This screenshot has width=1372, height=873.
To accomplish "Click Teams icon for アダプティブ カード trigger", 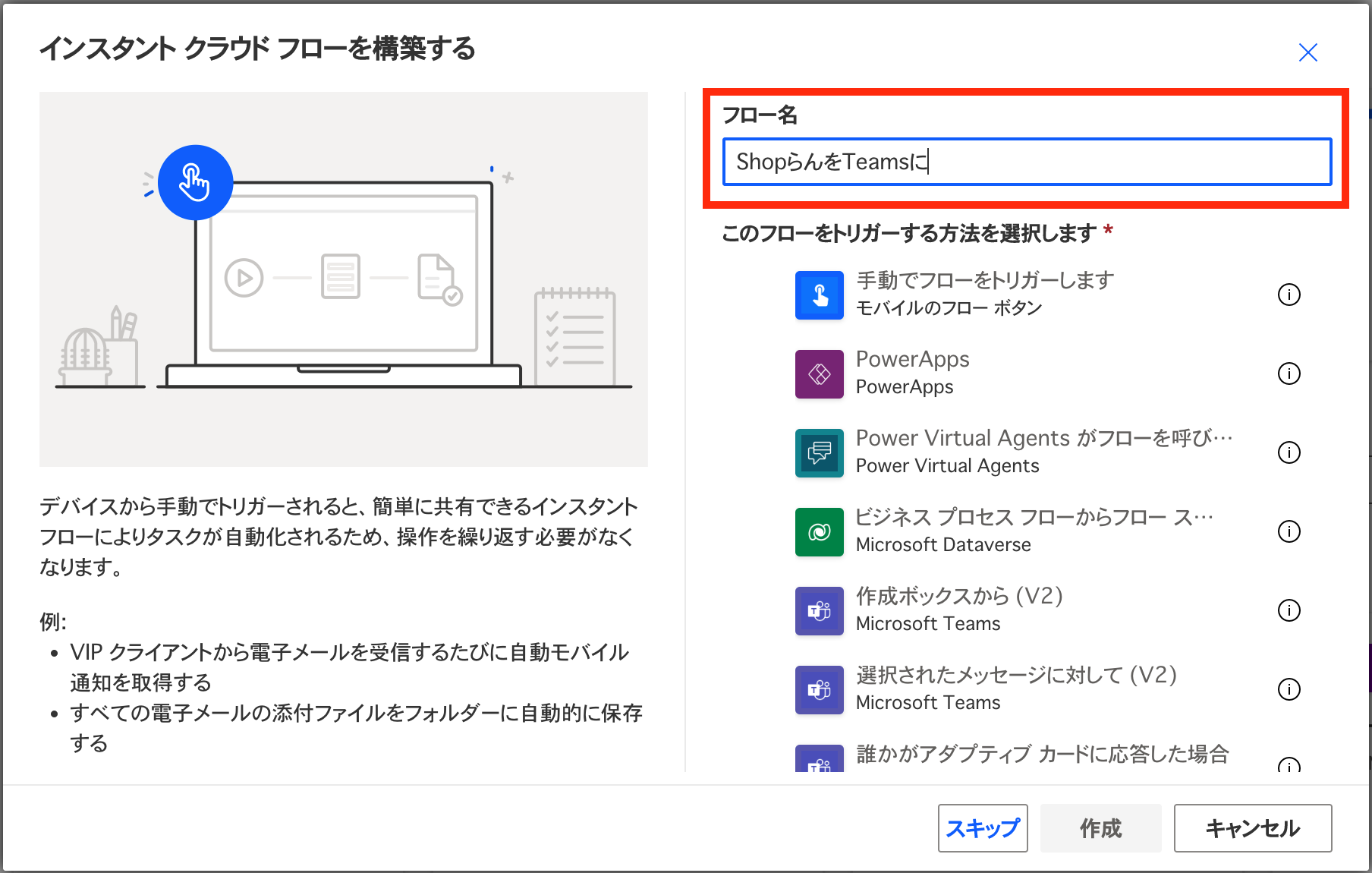I will (x=820, y=758).
